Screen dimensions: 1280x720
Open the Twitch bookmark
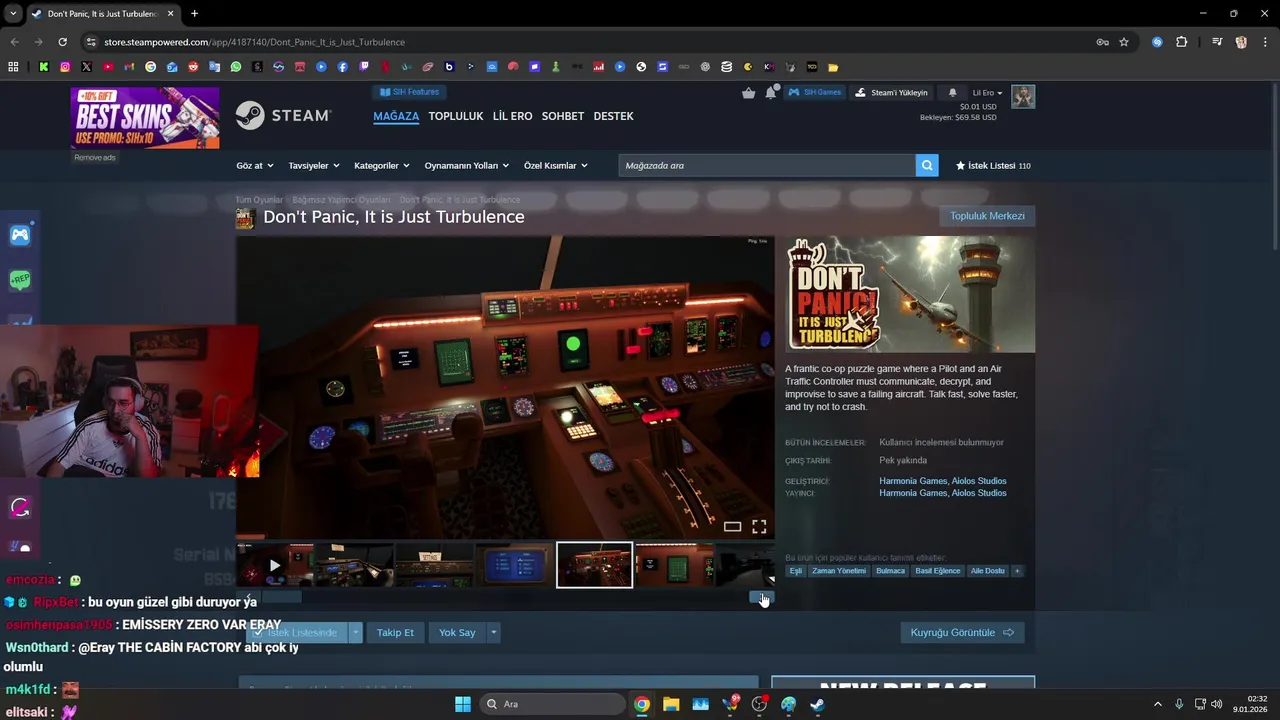pyautogui.click(x=364, y=67)
